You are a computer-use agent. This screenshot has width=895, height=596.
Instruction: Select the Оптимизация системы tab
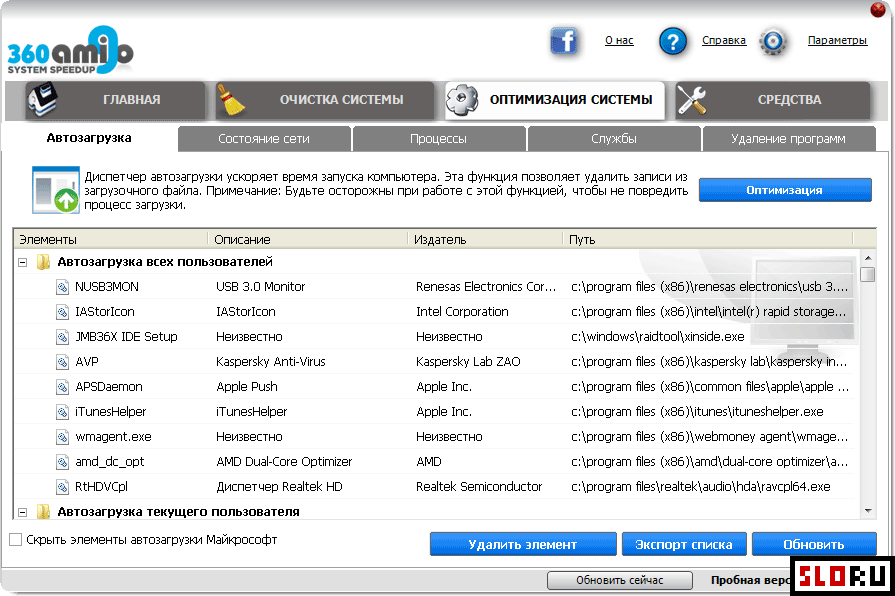coord(555,100)
